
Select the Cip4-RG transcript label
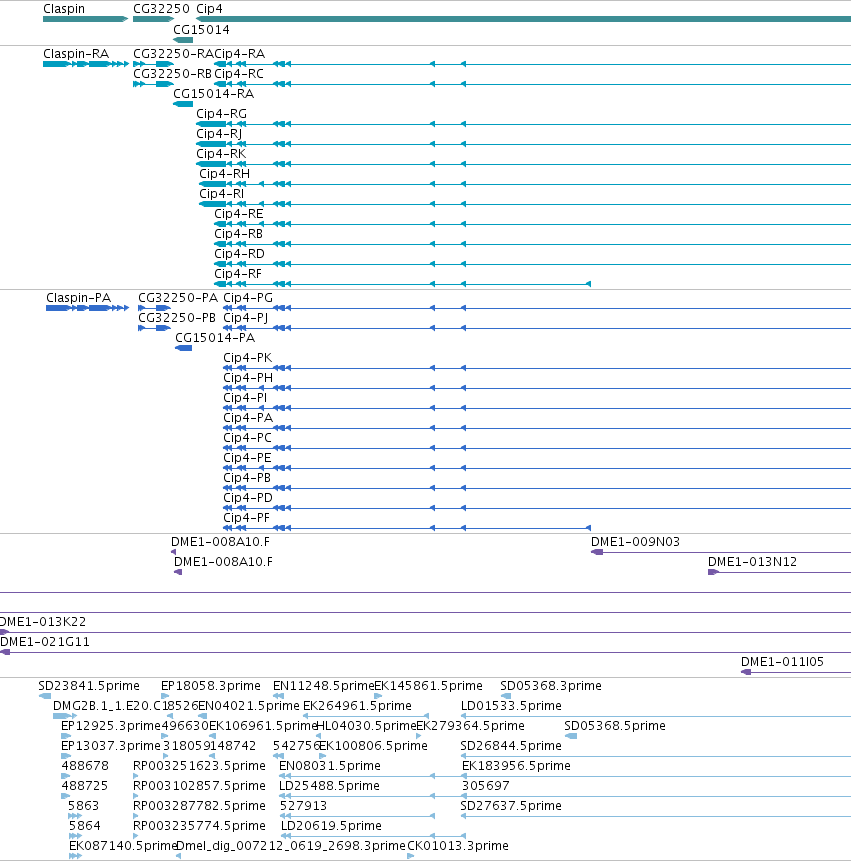[221, 114]
